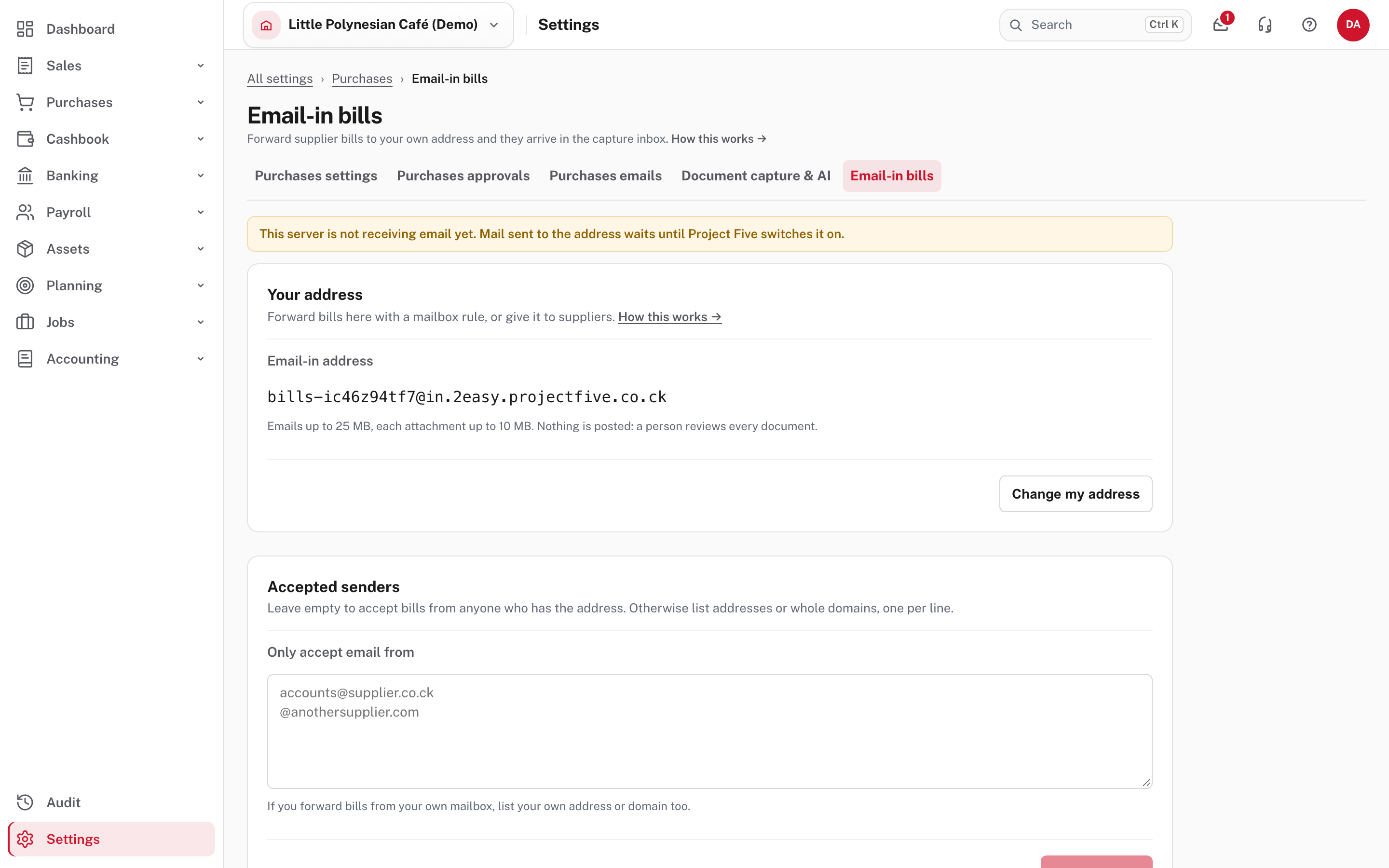
Task: Click the Audit history icon
Action: tap(25, 802)
